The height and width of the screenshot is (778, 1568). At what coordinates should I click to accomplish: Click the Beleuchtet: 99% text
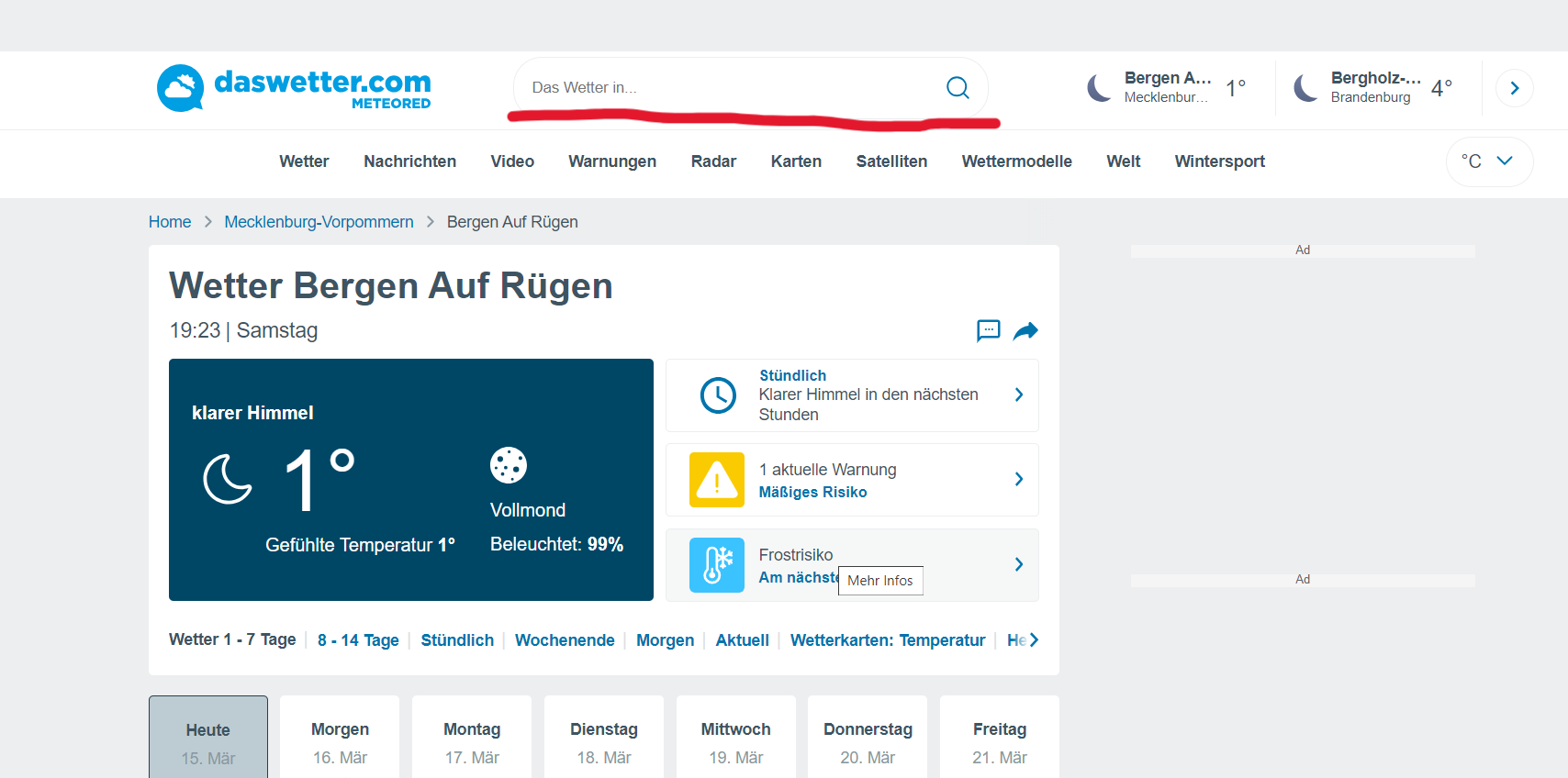tap(556, 544)
